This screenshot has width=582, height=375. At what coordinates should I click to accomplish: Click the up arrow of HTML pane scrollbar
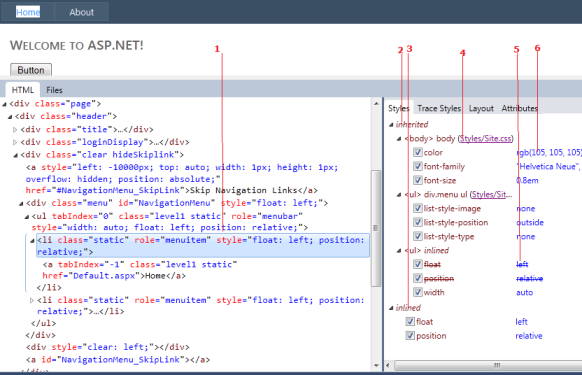point(376,104)
